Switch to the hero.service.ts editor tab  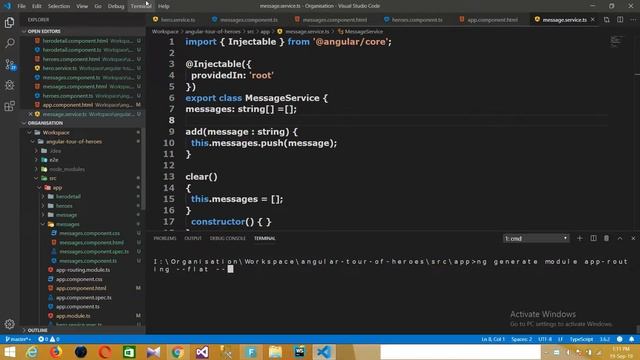pyautogui.click(x=174, y=20)
